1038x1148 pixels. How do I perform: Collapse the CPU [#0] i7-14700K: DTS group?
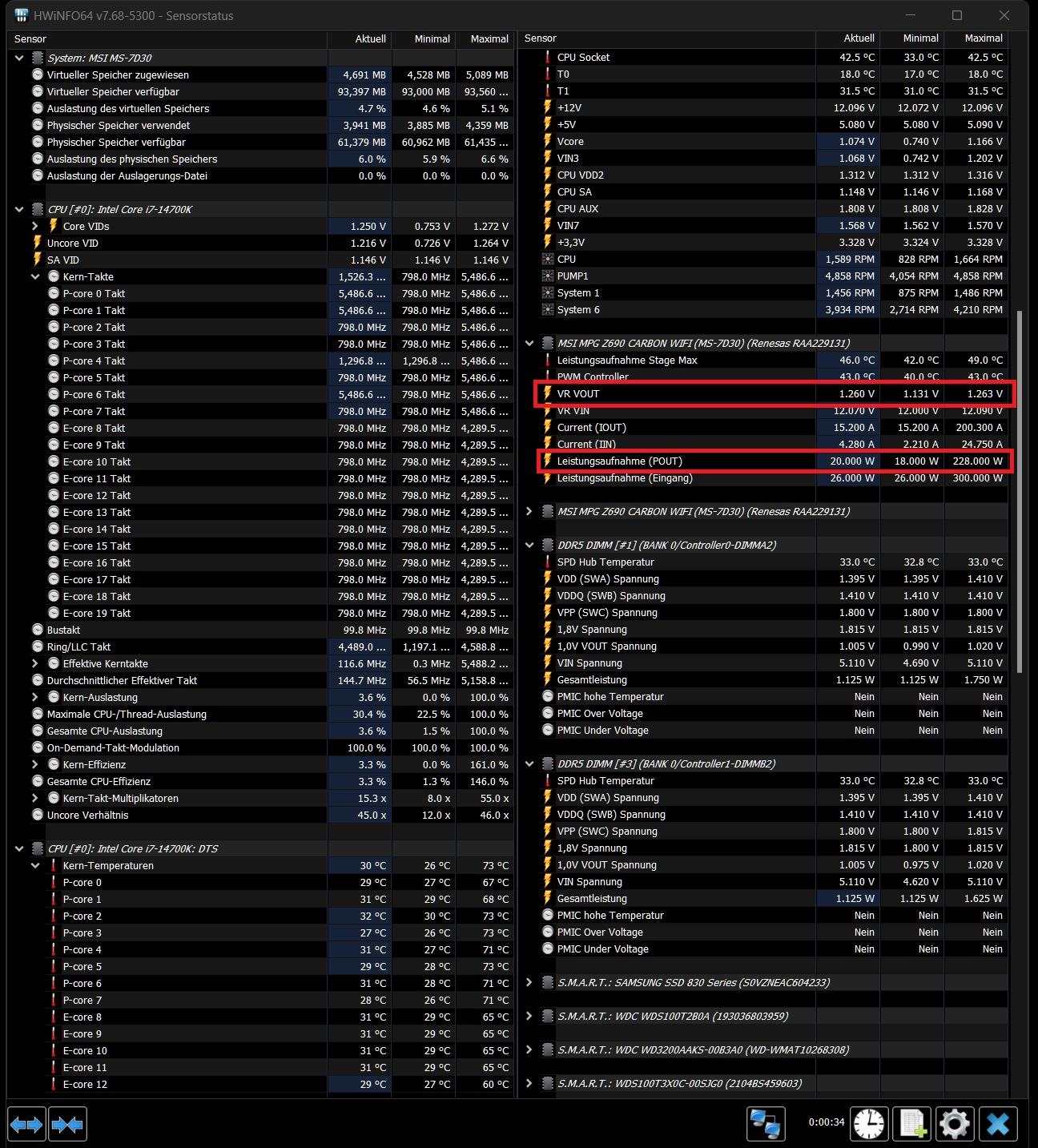tap(19, 848)
